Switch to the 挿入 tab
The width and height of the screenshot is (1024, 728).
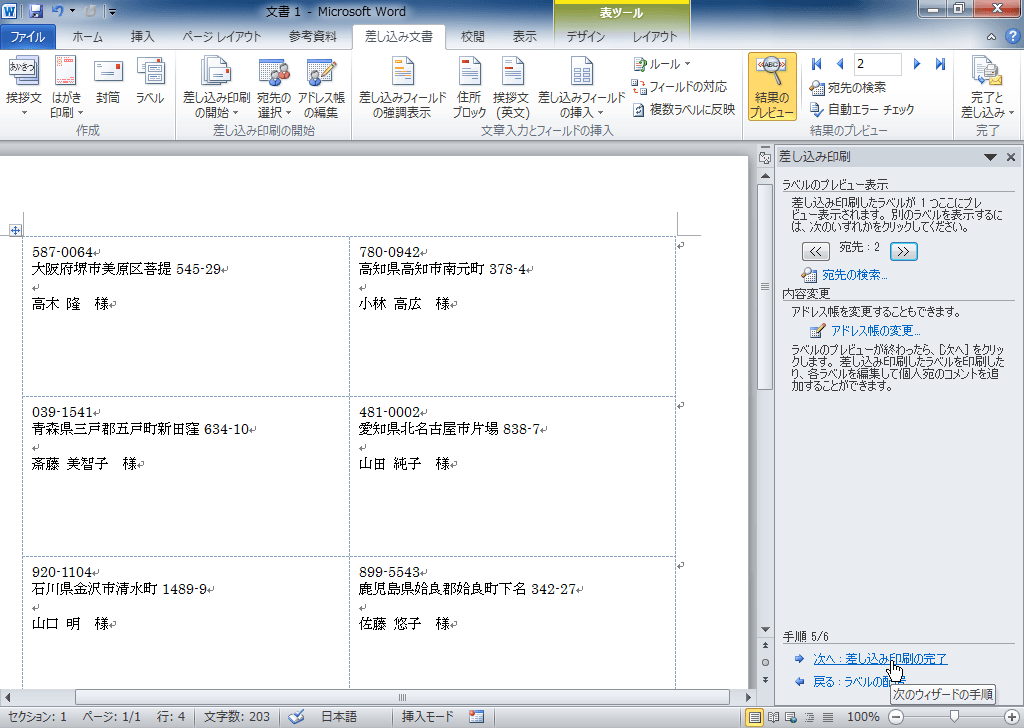pyautogui.click(x=142, y=37)
